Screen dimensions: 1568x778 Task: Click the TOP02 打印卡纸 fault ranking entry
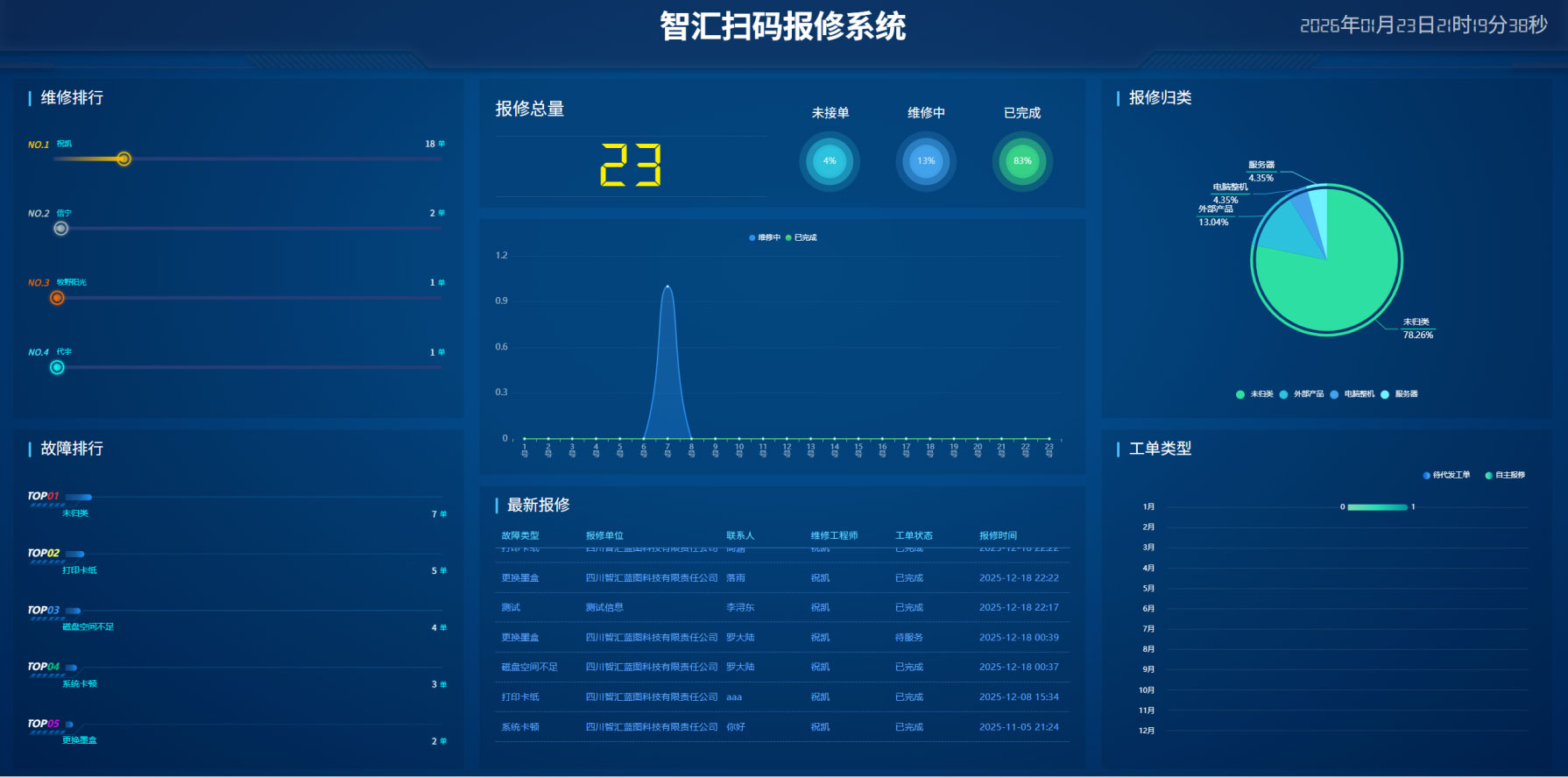pos(237,562)
